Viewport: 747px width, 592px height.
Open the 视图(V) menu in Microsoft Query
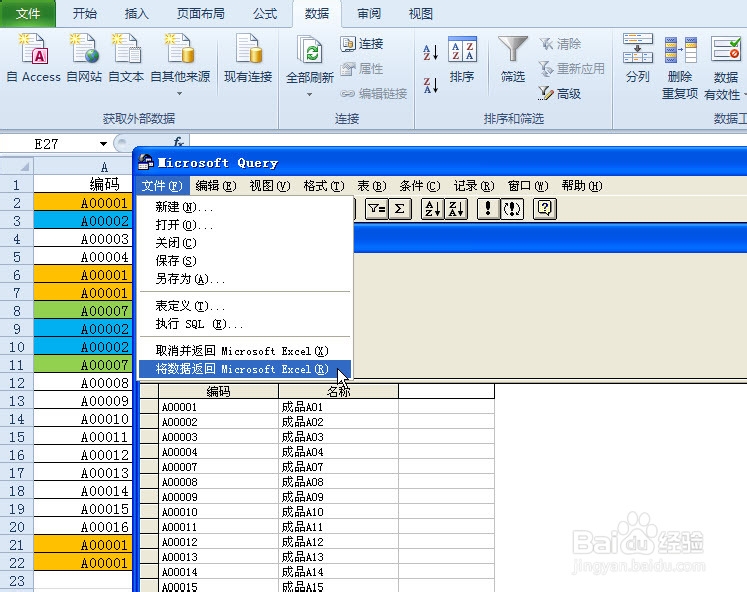tap(270, 185)
